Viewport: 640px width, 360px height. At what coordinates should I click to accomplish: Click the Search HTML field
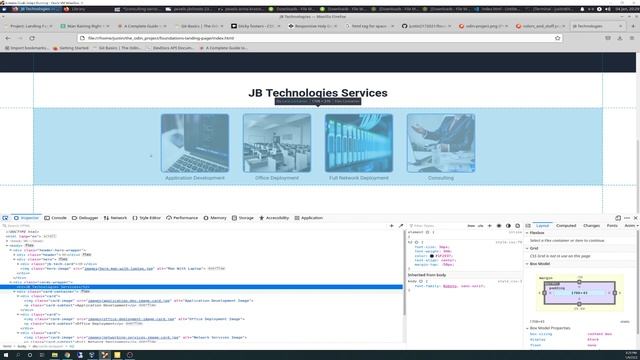pos(194,226)
